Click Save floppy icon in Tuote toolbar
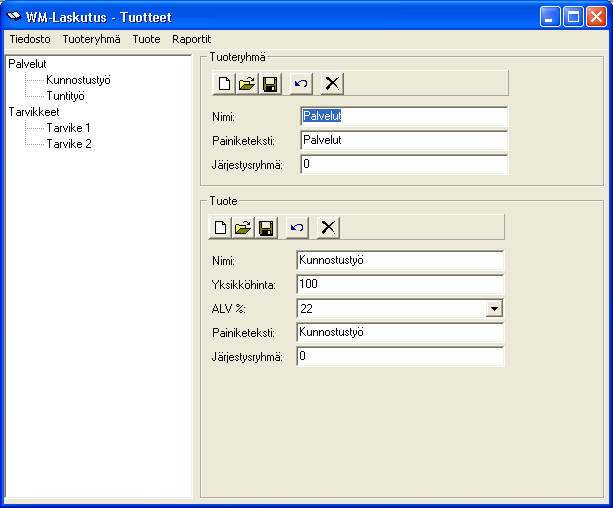The height and width of the screenshot is (508, 613). (266, 227)
